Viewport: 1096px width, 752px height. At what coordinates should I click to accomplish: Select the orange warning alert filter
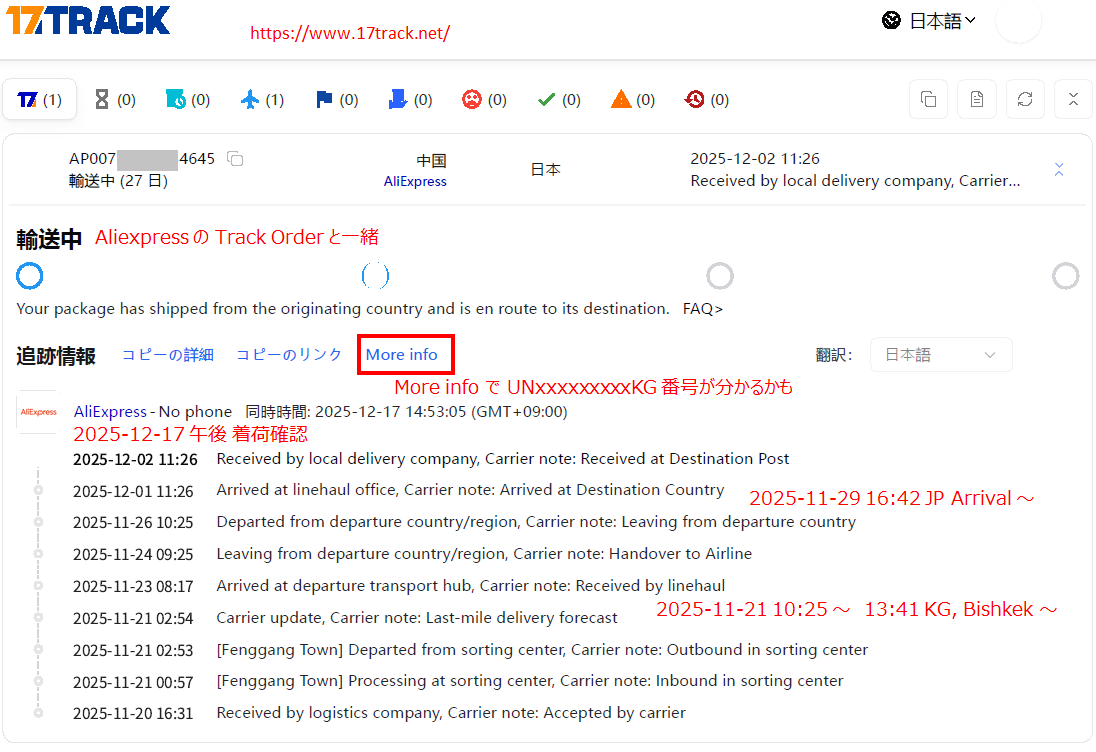coord(633,100)
